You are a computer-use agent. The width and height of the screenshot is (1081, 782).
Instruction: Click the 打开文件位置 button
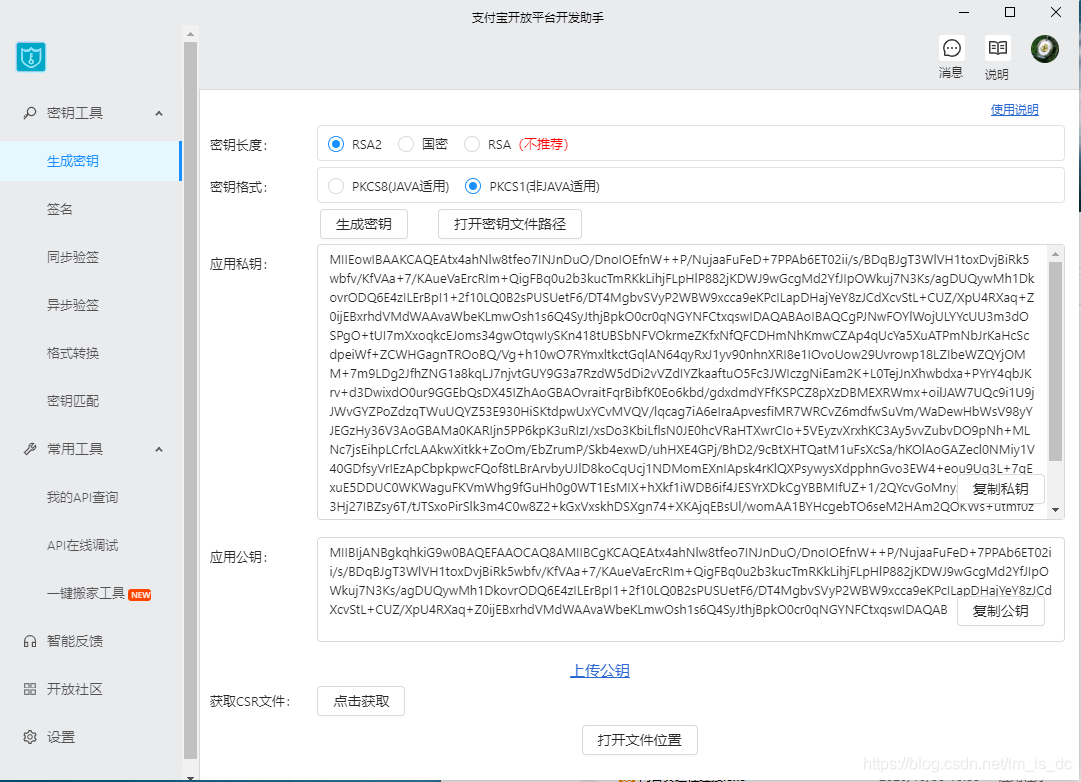[x=640, y=740]
